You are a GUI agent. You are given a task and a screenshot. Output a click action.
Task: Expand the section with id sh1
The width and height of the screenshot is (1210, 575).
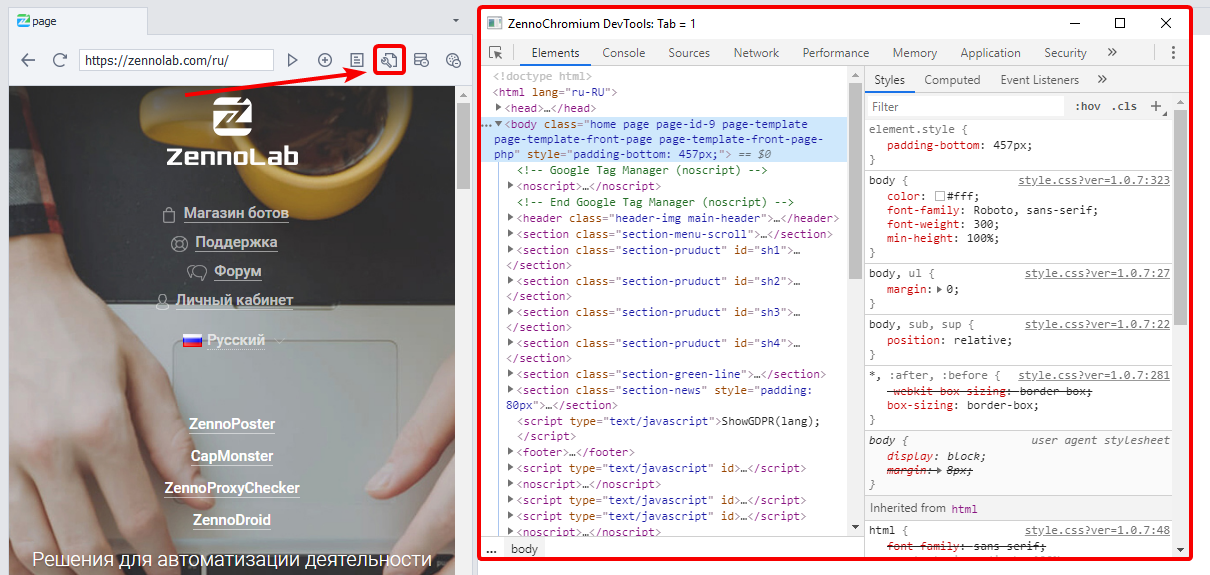(x=511, y=250)
